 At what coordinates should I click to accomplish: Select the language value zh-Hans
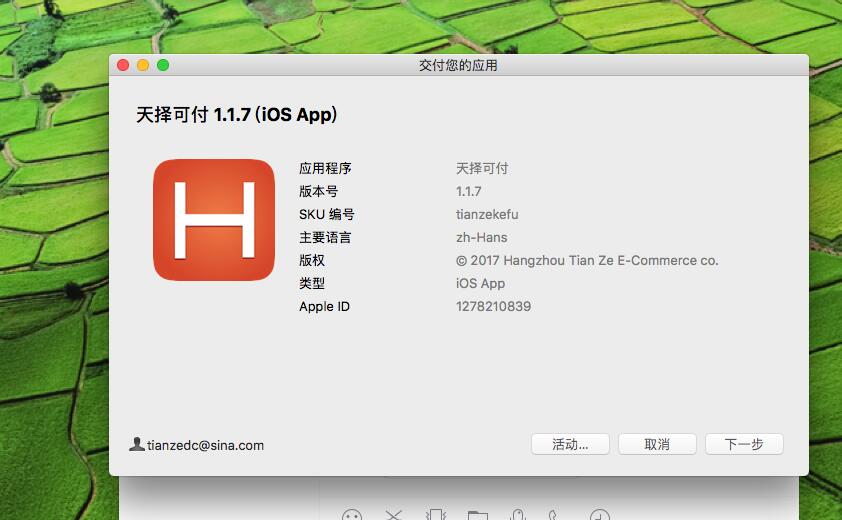(x=482, y=237)
